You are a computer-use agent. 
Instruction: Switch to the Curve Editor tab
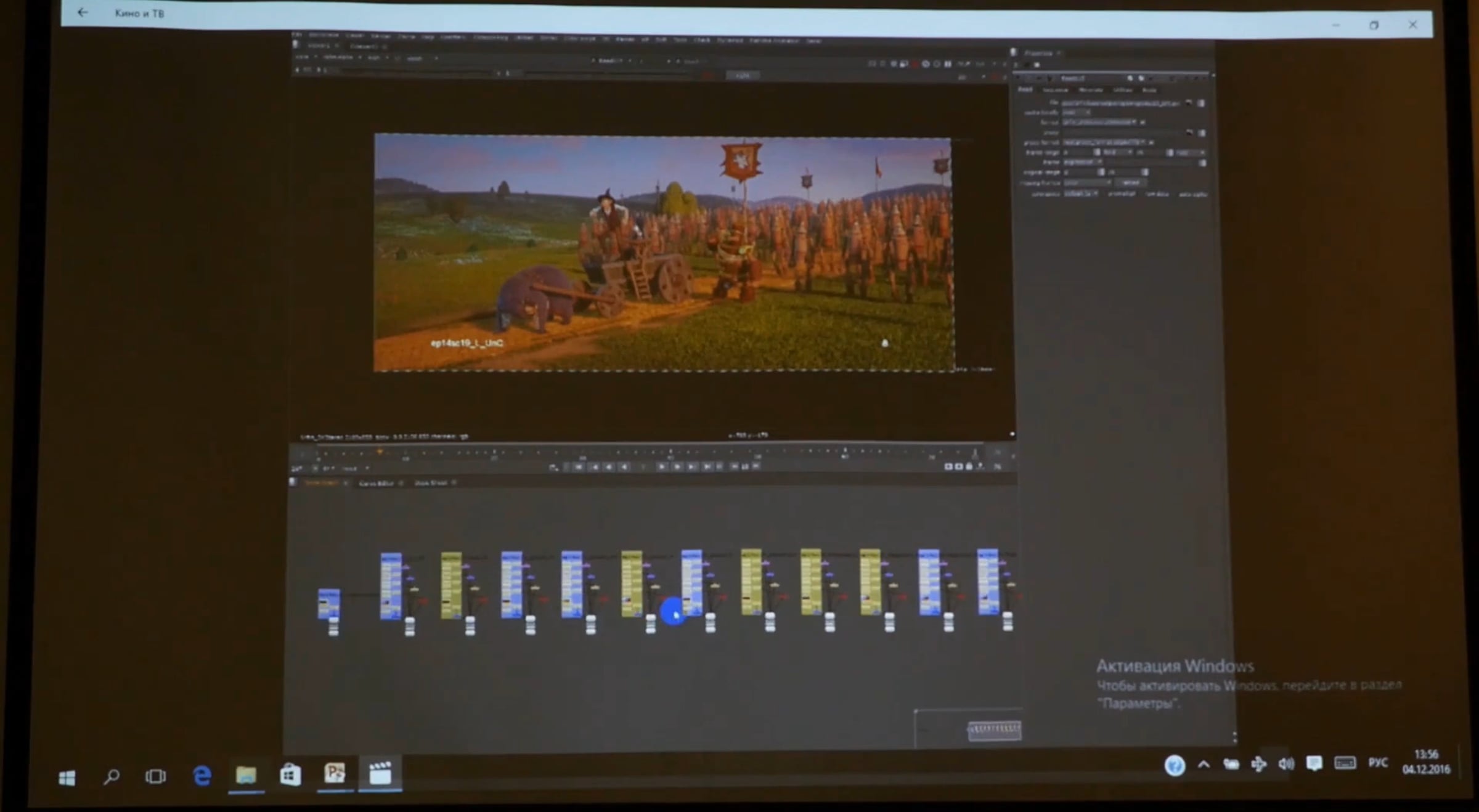coord(376,483)
